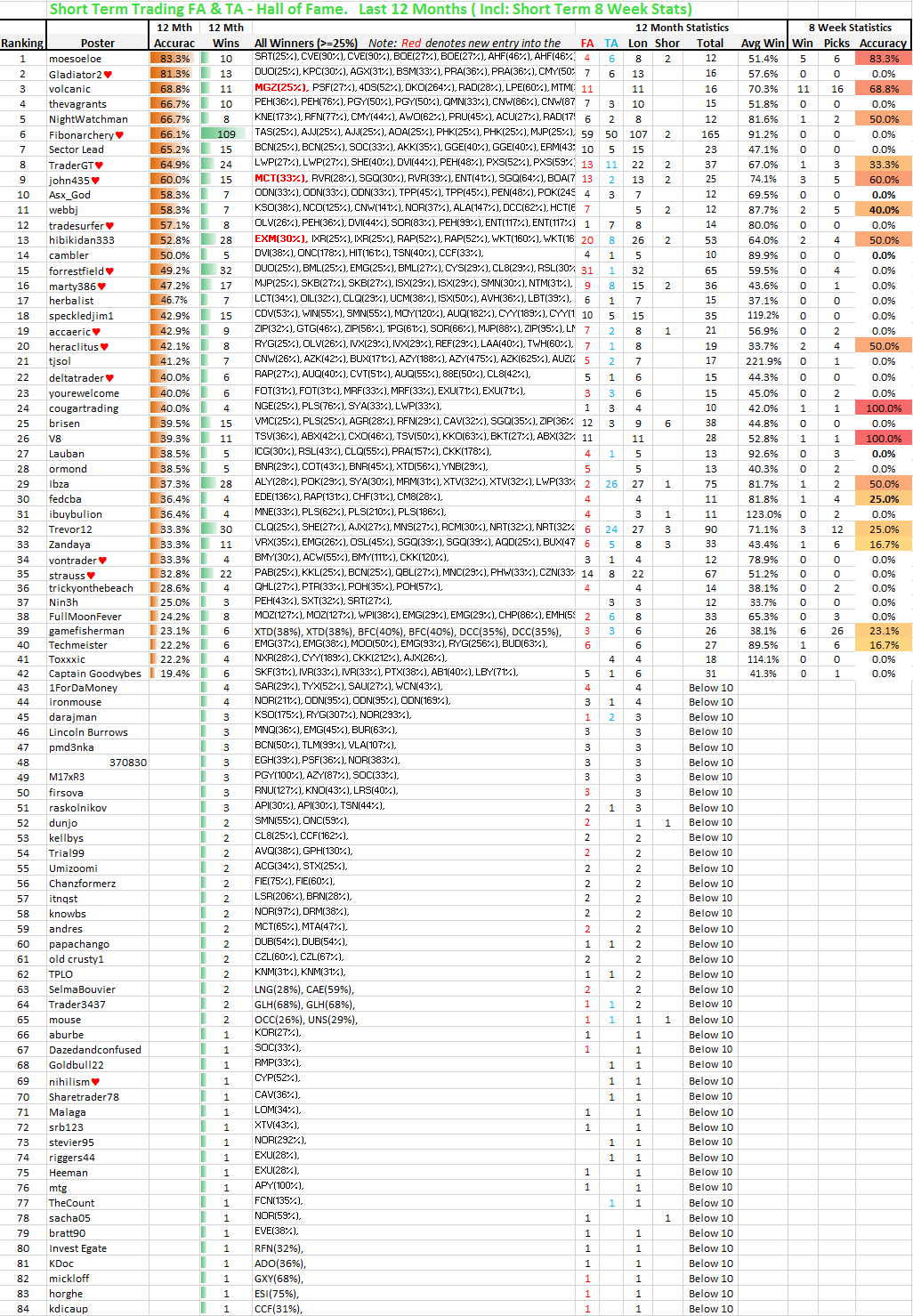
Task: Click the All Winners (>=25%) column header
Action: pyautogui.click(x=306, y=43)
